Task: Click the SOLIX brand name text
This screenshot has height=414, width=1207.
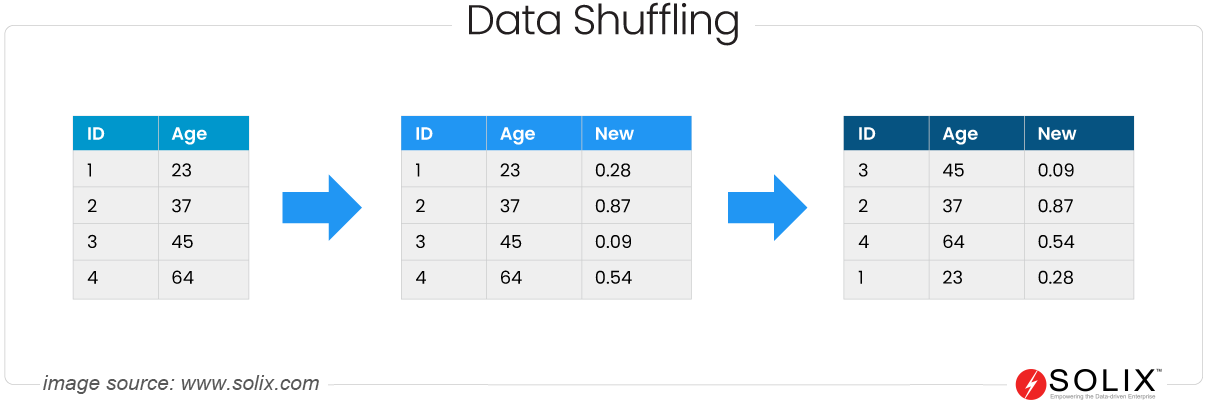Action: click(1101, 380)
